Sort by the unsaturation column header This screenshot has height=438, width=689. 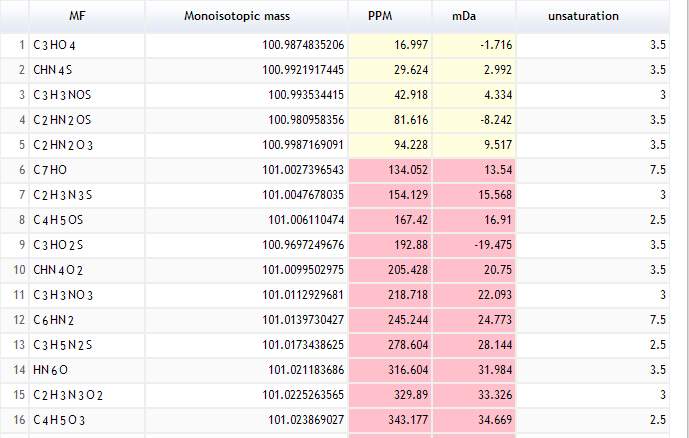click(x=583, y=16)
